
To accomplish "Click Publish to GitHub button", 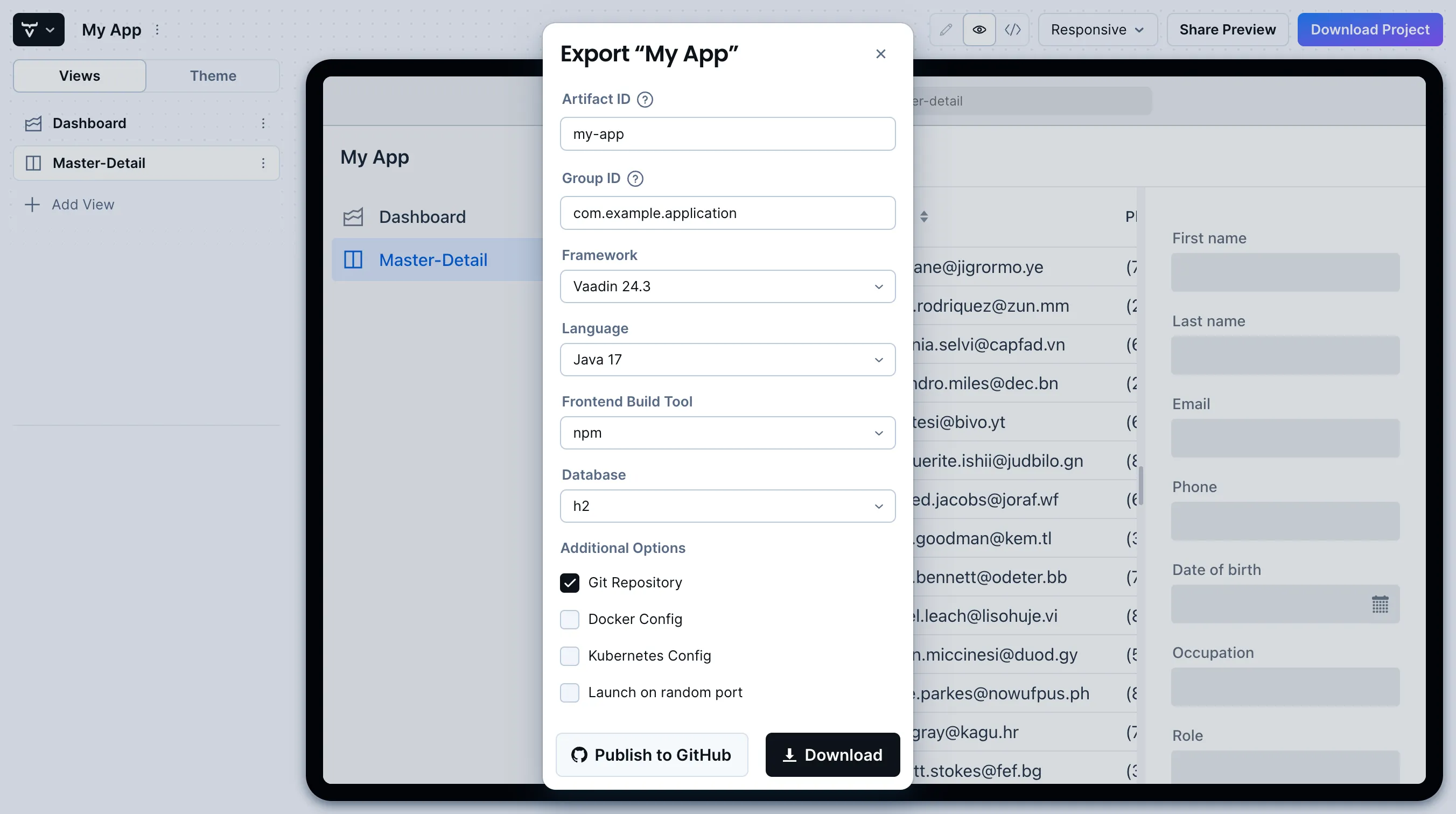I will [652, 755].
